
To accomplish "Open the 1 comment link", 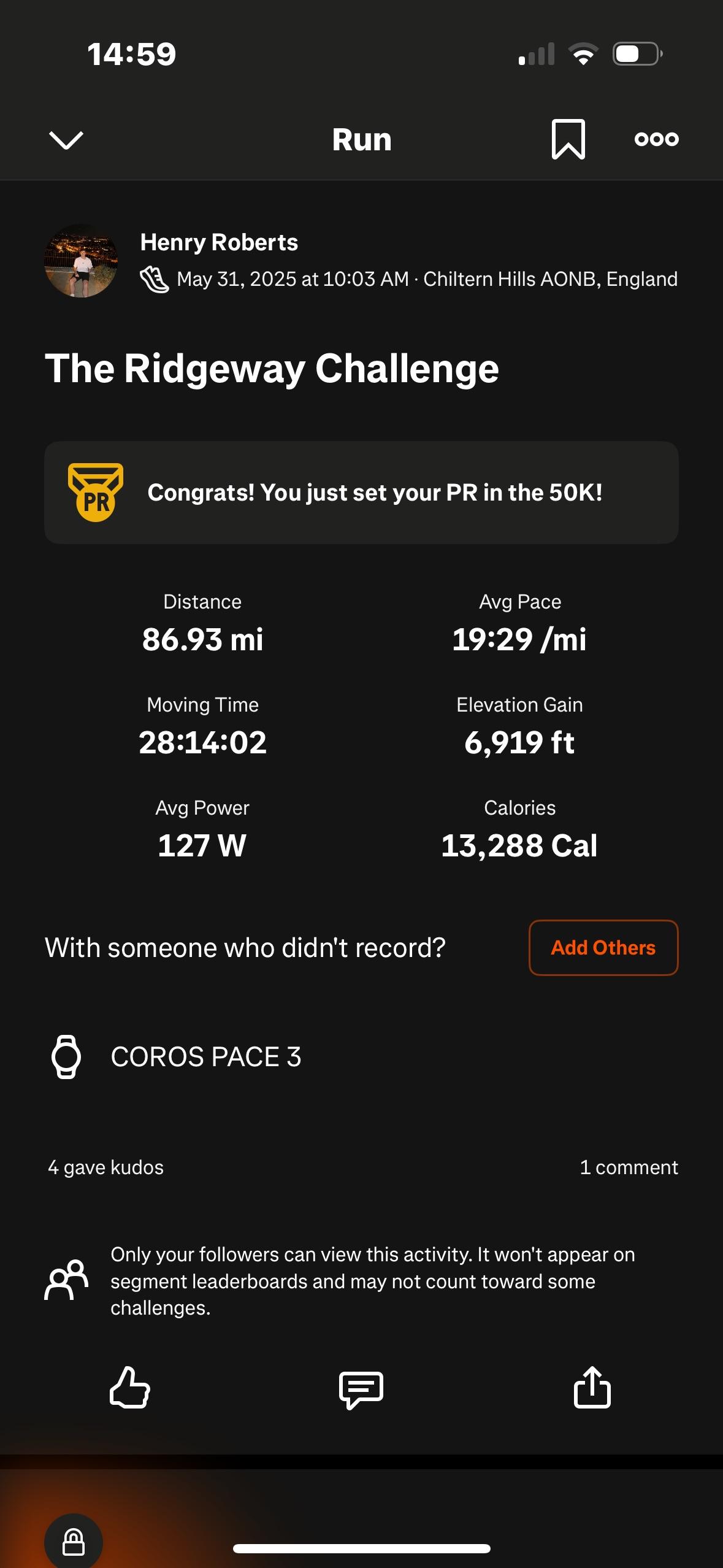I will click(629, 1167).
